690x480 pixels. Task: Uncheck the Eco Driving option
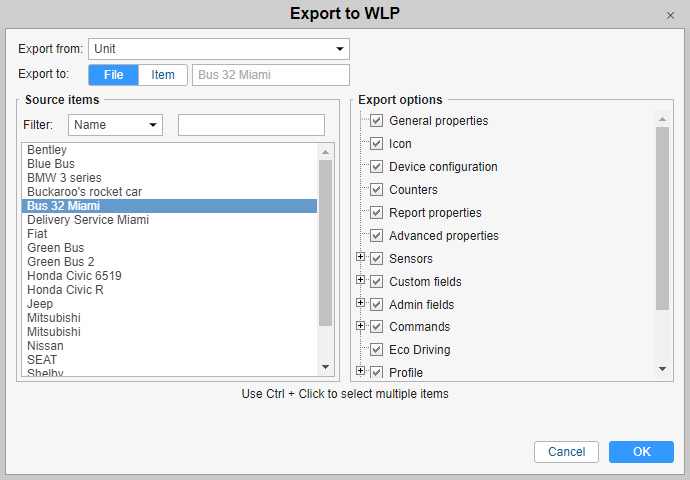pos(377,350)
